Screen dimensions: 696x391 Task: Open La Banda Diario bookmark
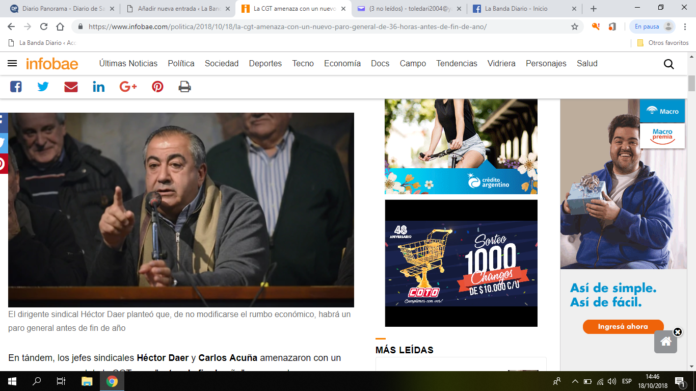coord(43,43)
